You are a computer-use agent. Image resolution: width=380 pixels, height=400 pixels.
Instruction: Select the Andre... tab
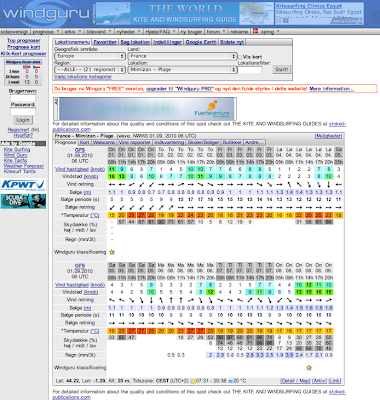point(254,142)
